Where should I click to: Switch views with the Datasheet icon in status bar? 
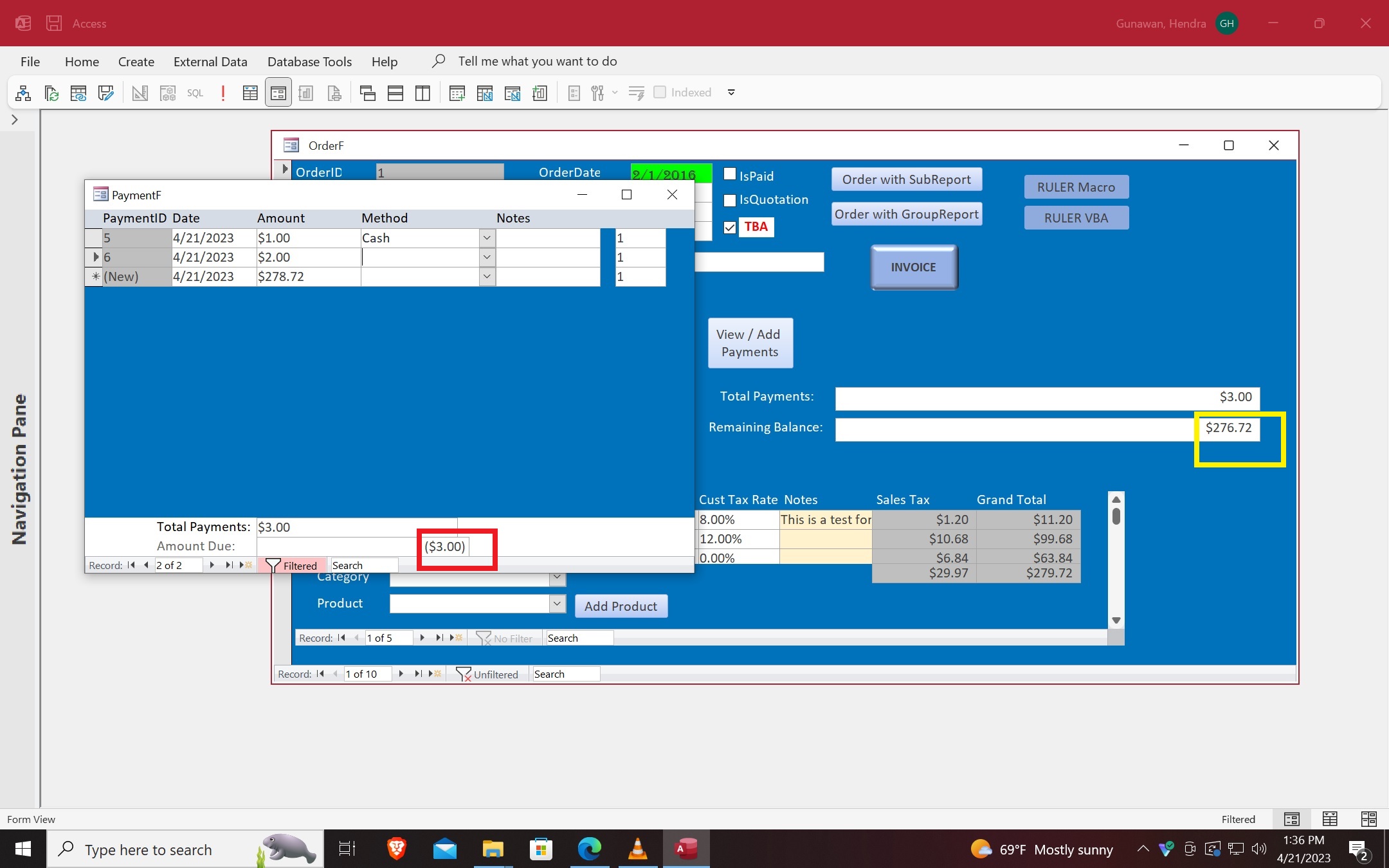pos(1330,819)
